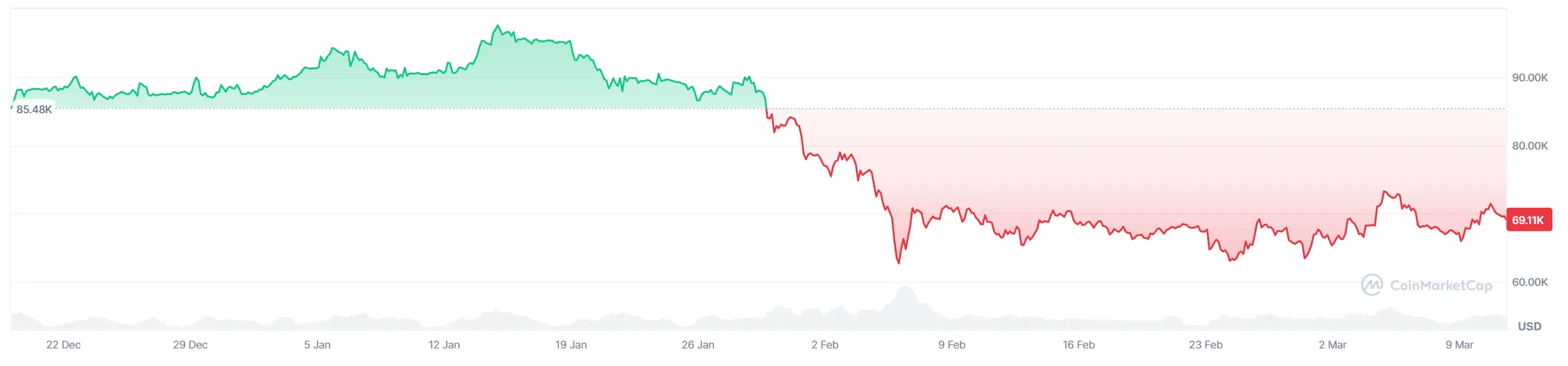Select the 16 Feb date marker
This screenshot has width=1568, height=366.
(1078, 345)
